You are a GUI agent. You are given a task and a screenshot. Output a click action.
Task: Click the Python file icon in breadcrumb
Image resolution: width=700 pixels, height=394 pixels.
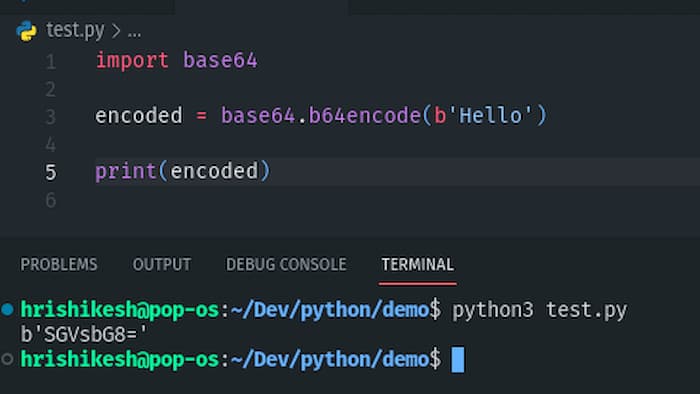(26, 31)
